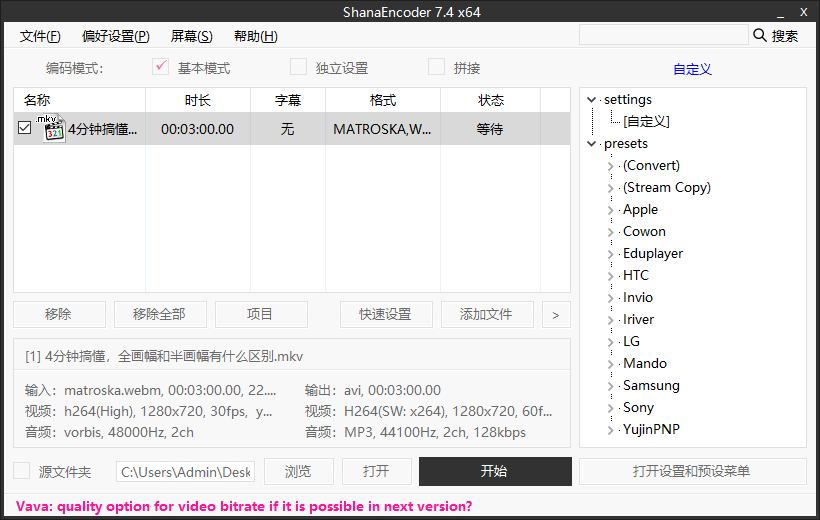The image size is (820, 520).
Task: Click the search magnifier icon
Action: coord(759,36)
